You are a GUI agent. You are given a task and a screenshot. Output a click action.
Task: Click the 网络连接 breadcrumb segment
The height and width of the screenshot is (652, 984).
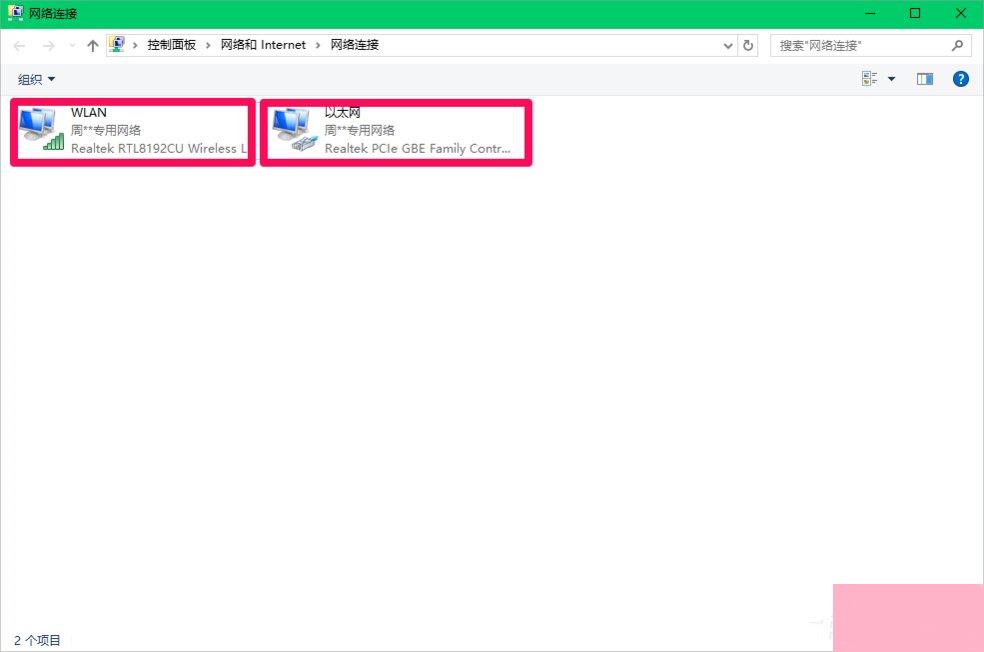tap(355, 45)
